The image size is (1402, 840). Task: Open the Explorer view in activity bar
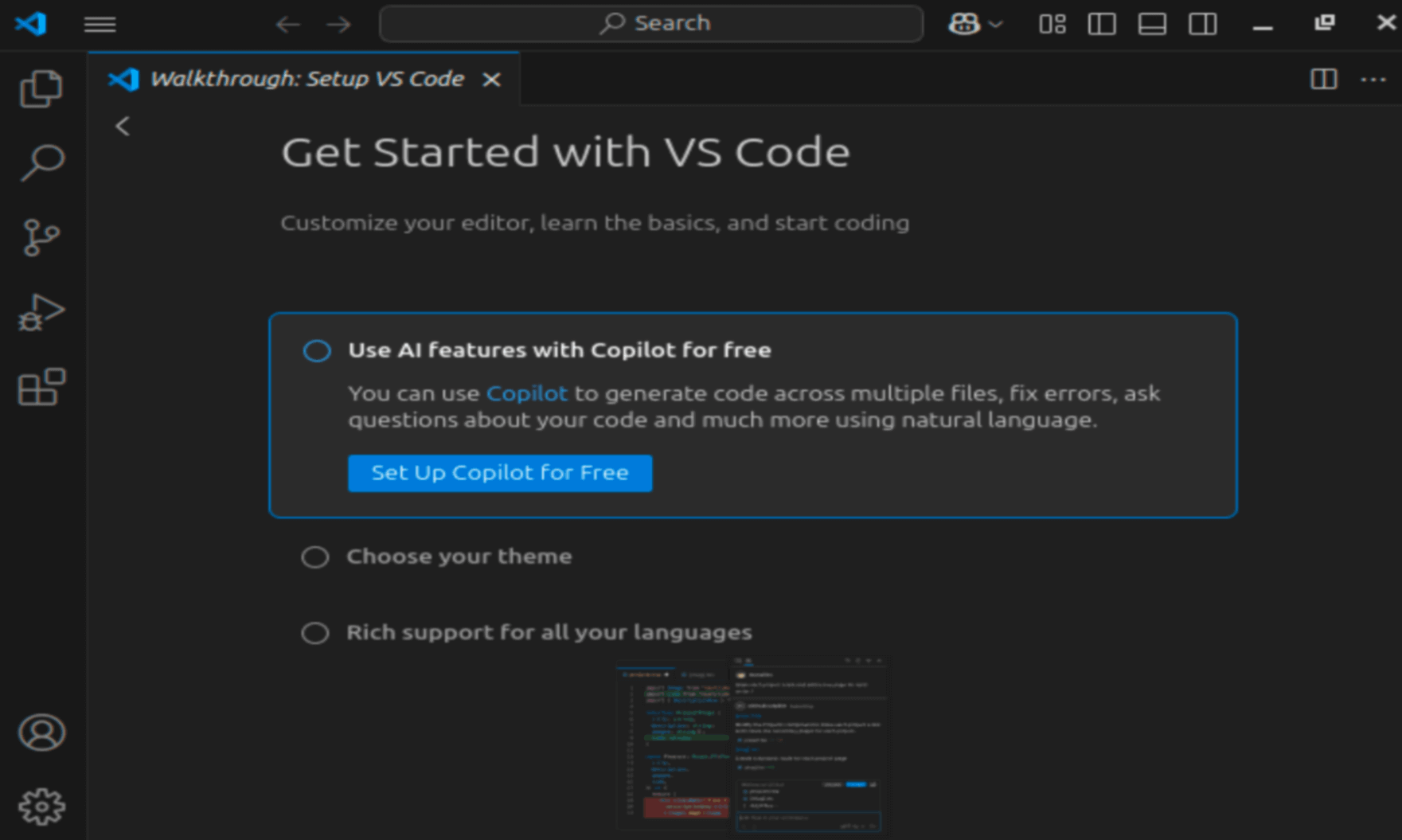[41, 88]
